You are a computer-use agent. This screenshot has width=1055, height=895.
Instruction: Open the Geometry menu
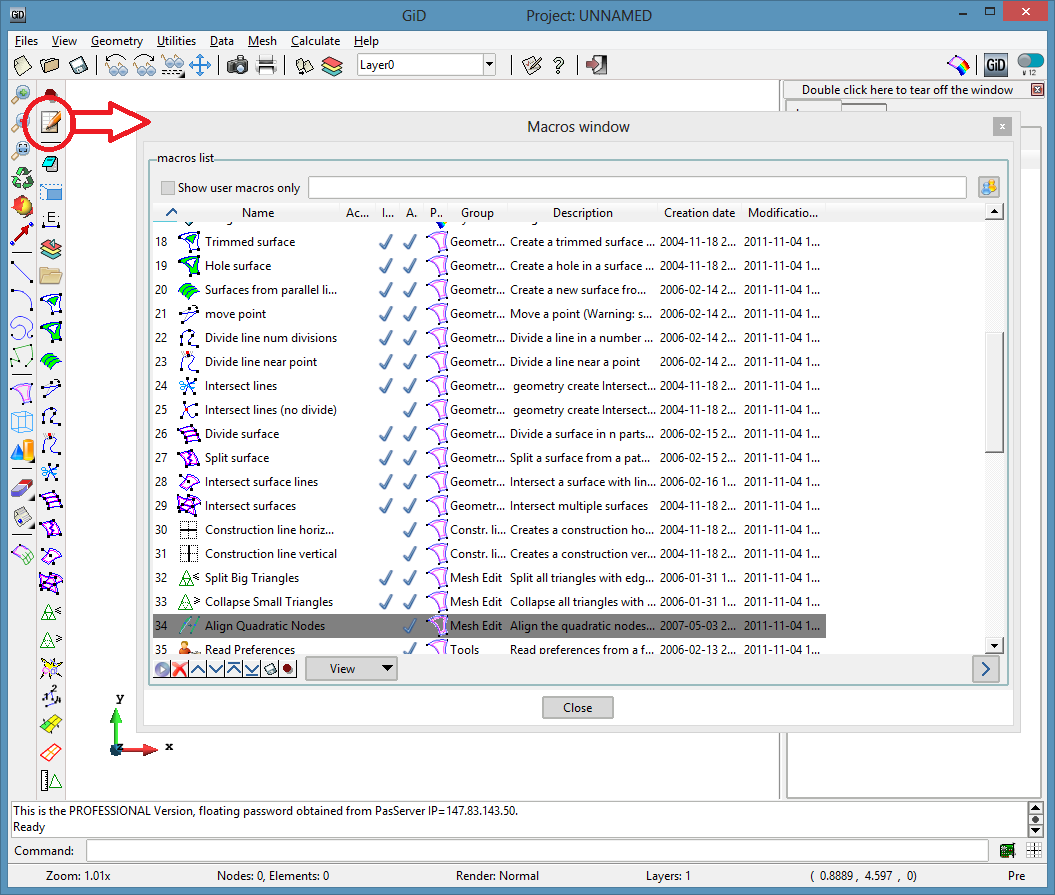pos(117,41)
